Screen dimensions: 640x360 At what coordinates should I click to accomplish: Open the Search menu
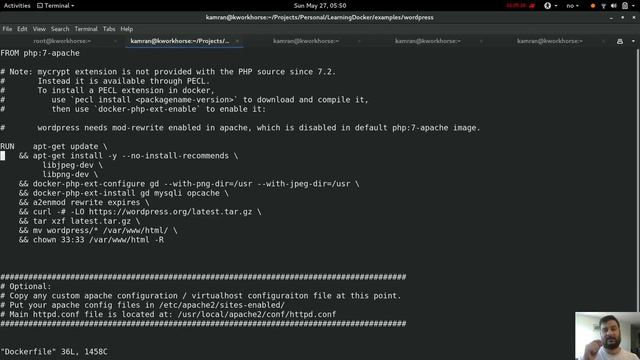pos(60,29)
